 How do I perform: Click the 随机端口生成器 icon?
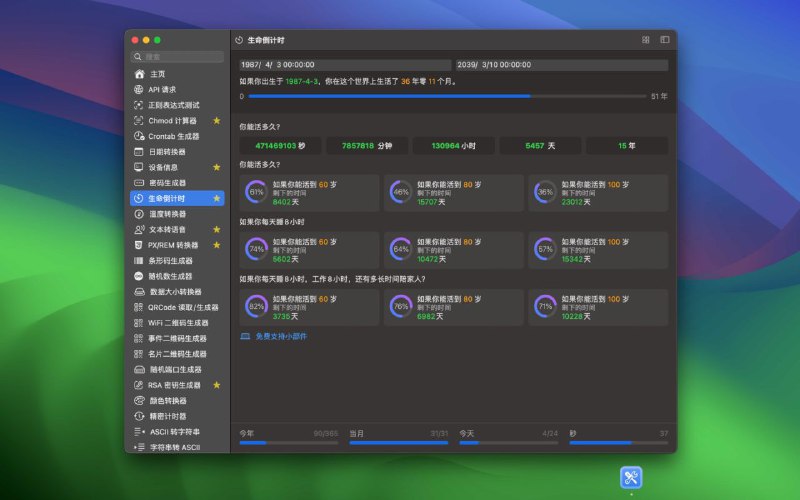[139, 369]
